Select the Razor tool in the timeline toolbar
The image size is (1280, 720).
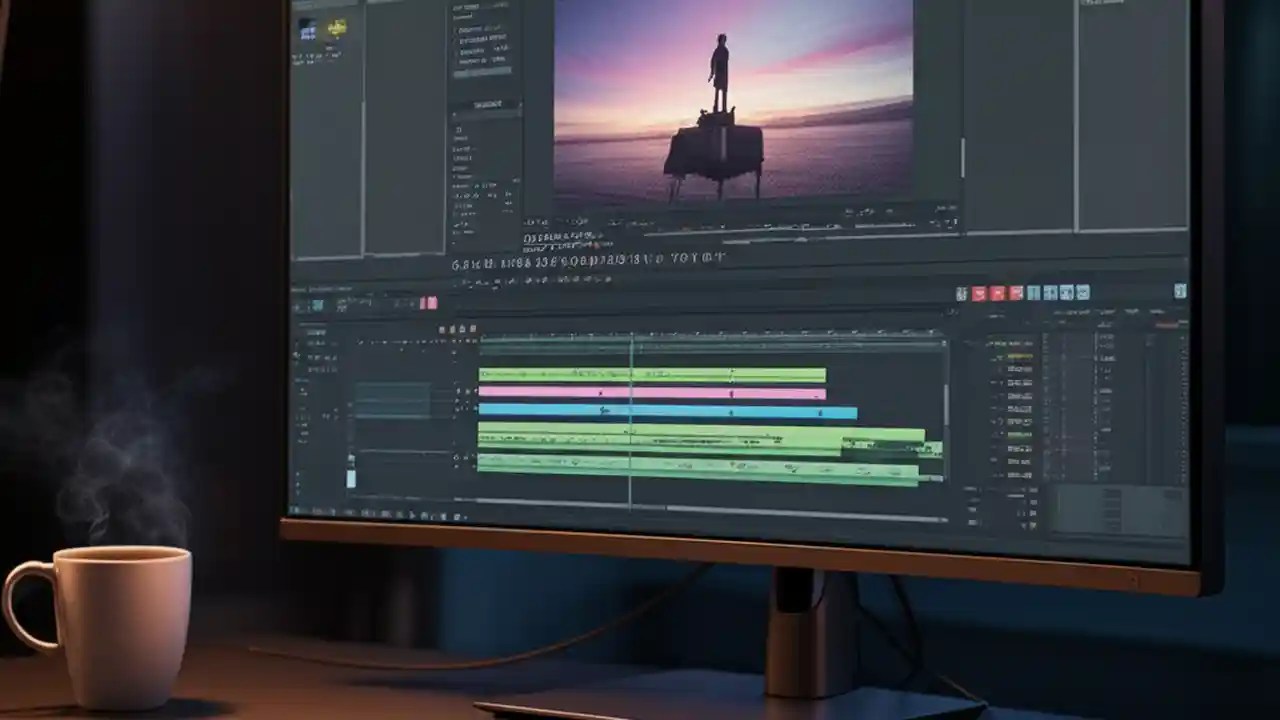click(x=452, y=329)
